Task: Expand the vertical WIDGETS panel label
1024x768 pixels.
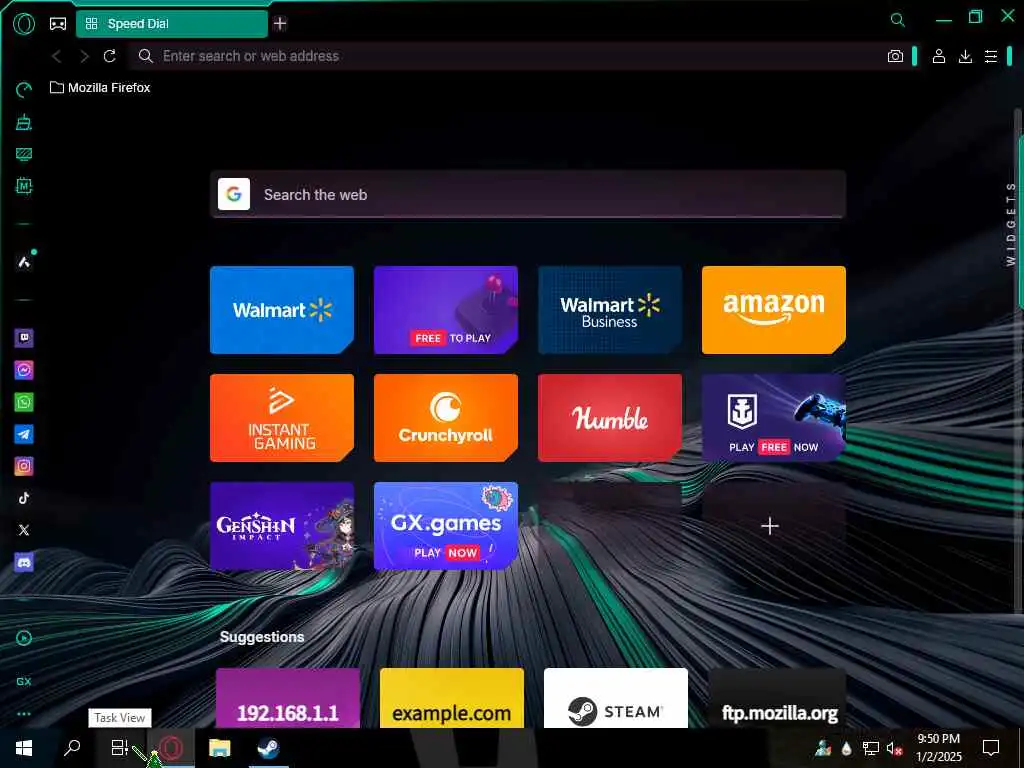Action: pyautogui.click(x=1011, y=223)
